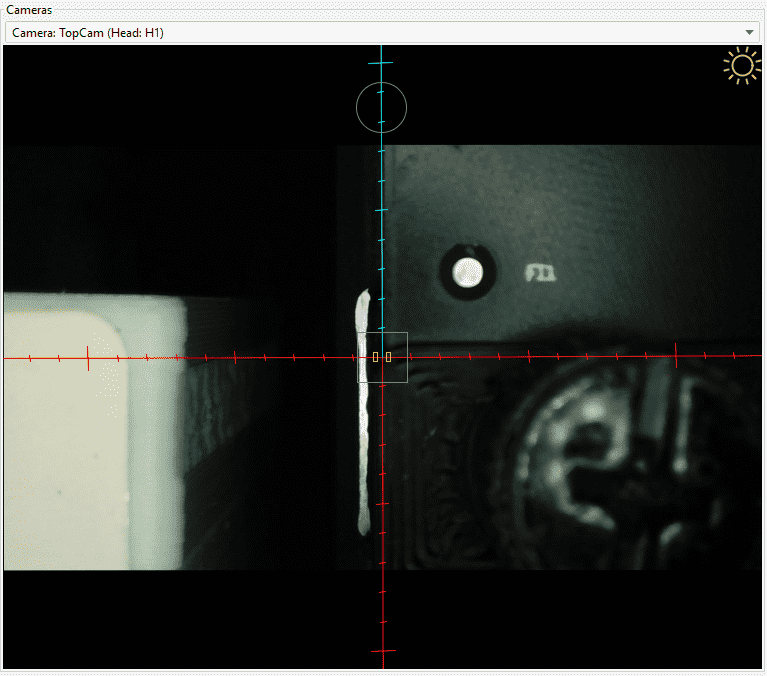Screen dimensions: 767x676
Task: Click the crosshair center intersection point
Action: tap(382, 357)
